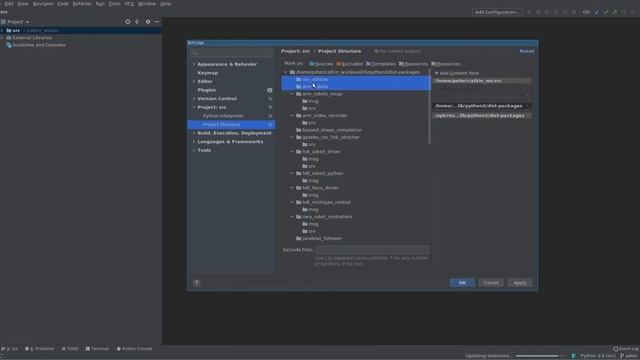Click the Debug bug icon in toolbar

538,12
